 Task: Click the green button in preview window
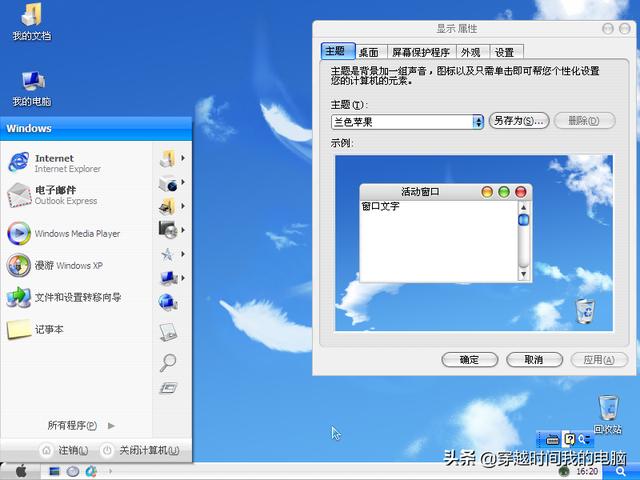click(504, 192)
